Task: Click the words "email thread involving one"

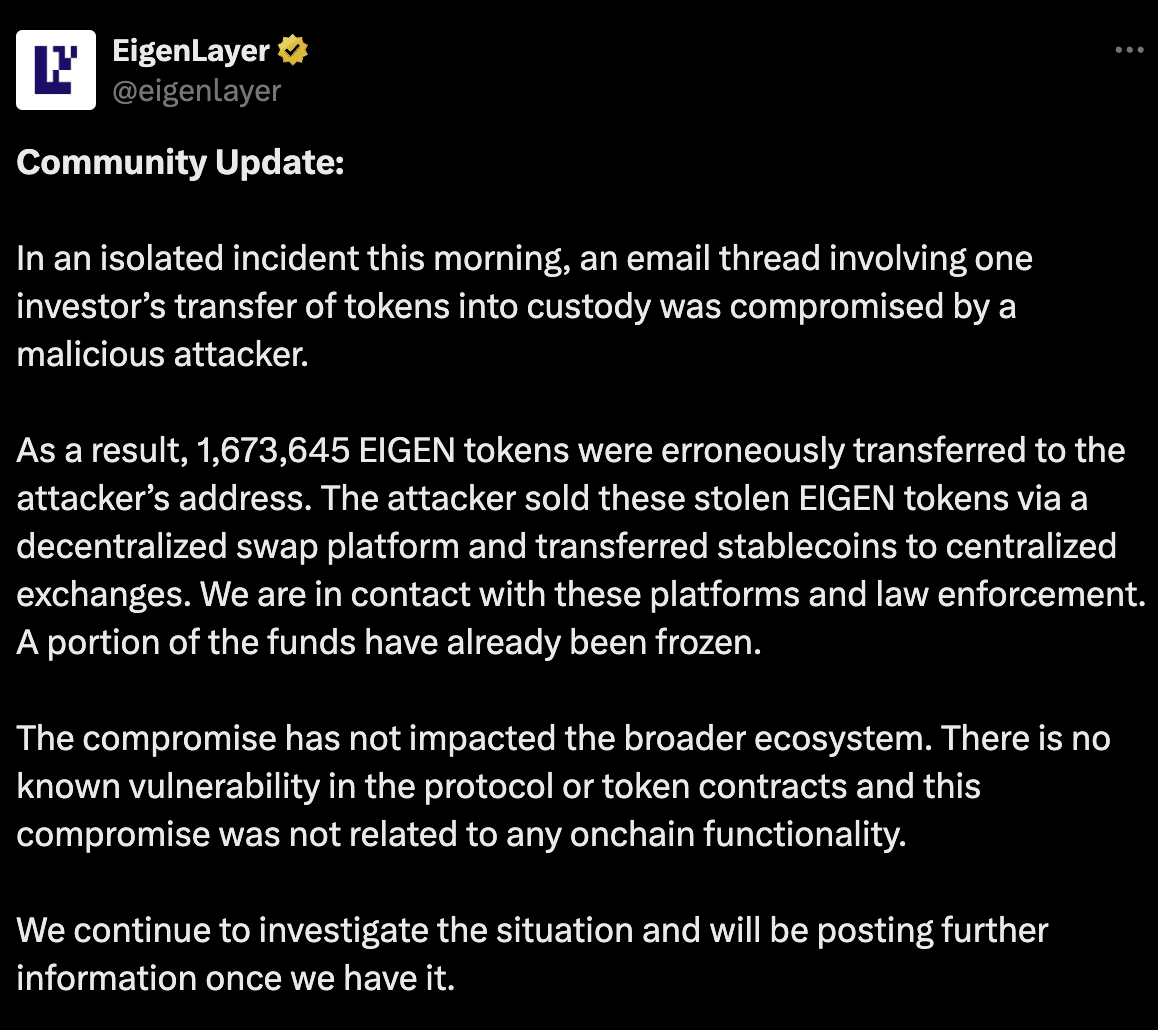Action: click(829, 258)
